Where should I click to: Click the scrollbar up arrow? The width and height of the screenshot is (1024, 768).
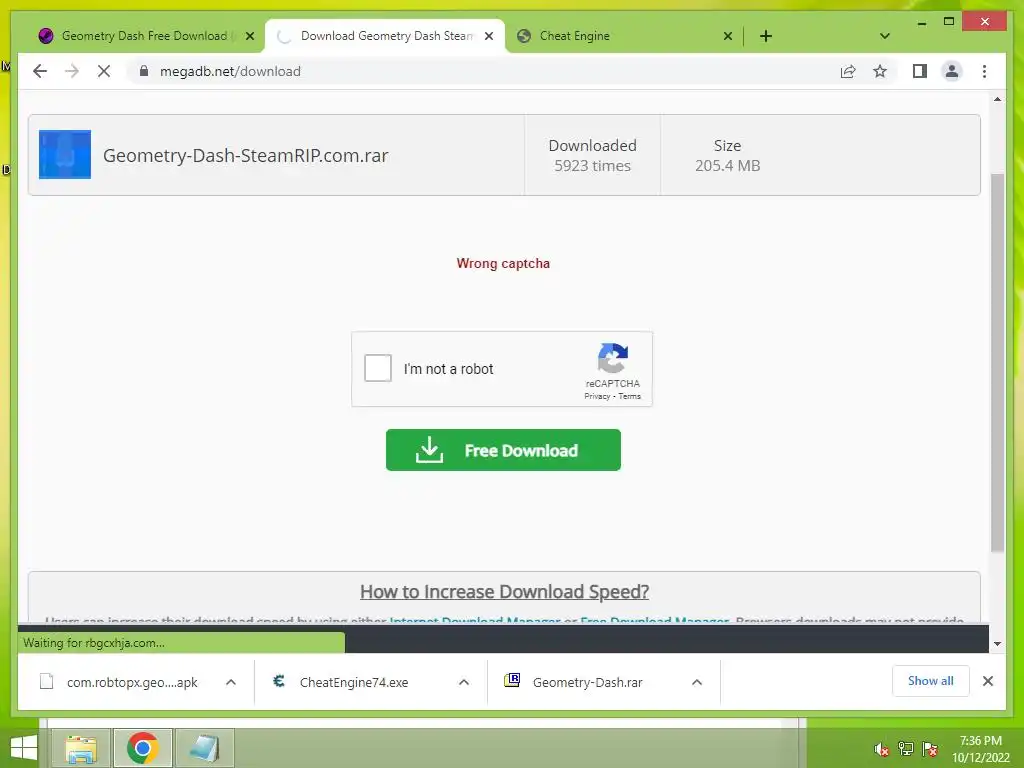pyautogui.click(x=997, y=99)
